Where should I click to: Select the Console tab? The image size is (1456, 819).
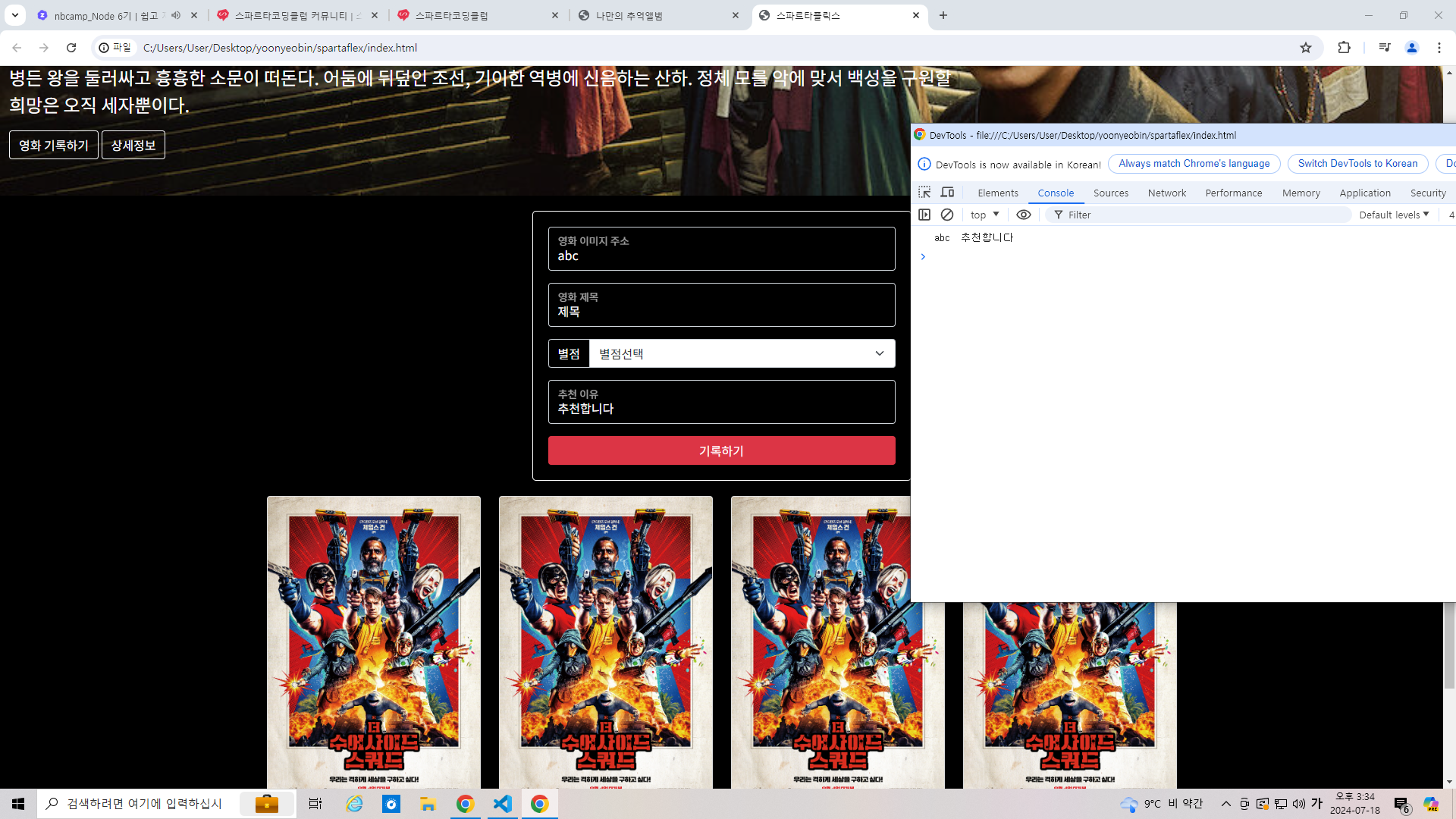point(1056,193)
